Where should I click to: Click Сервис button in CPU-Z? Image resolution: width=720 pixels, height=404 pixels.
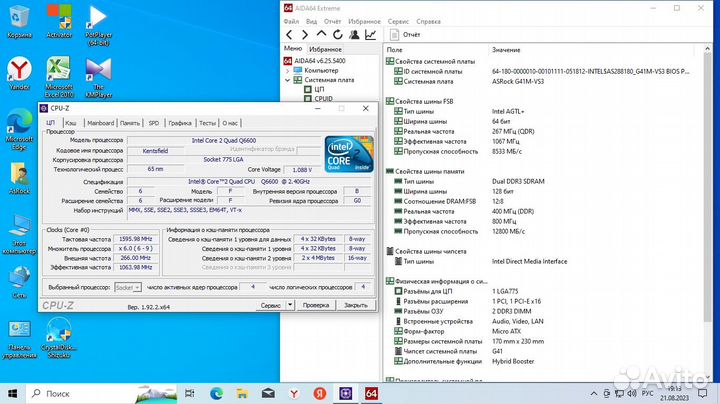(x=271, y=305)
